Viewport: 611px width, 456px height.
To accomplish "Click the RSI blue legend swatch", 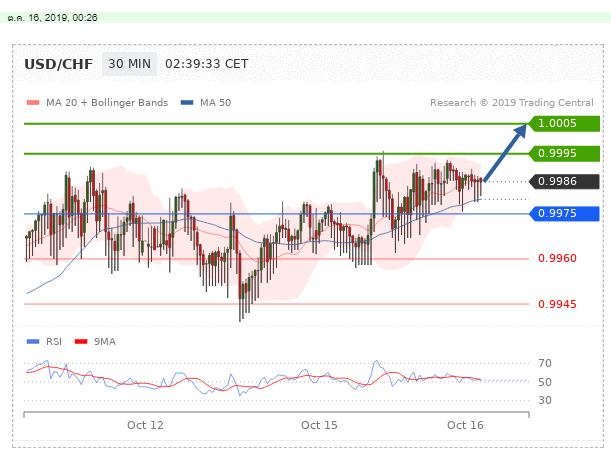I will [x=33, y=341].
